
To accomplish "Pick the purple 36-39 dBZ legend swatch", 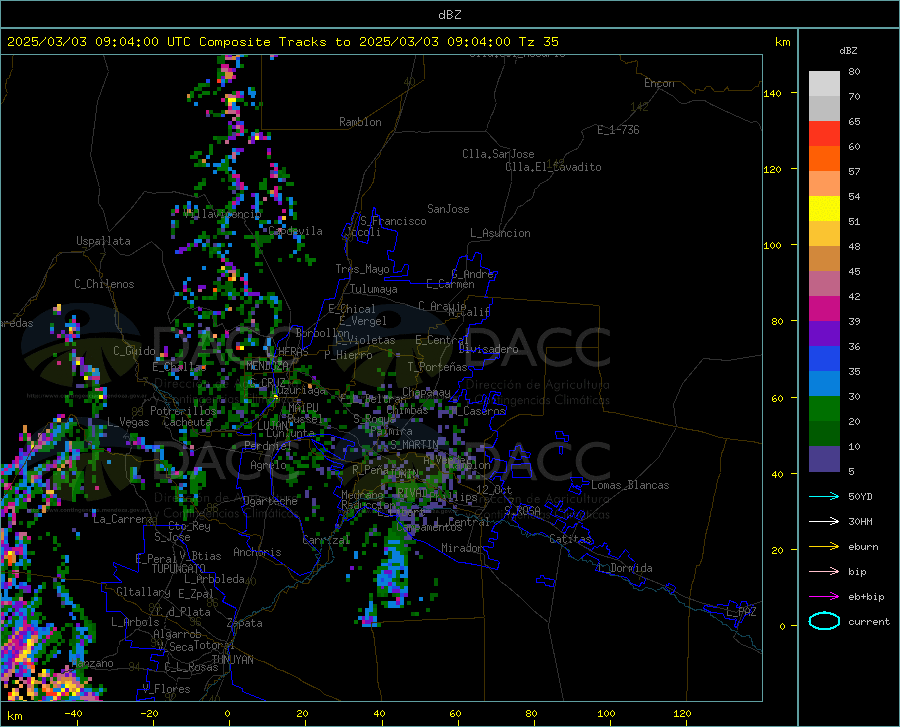I will click(x=824, y=334).
